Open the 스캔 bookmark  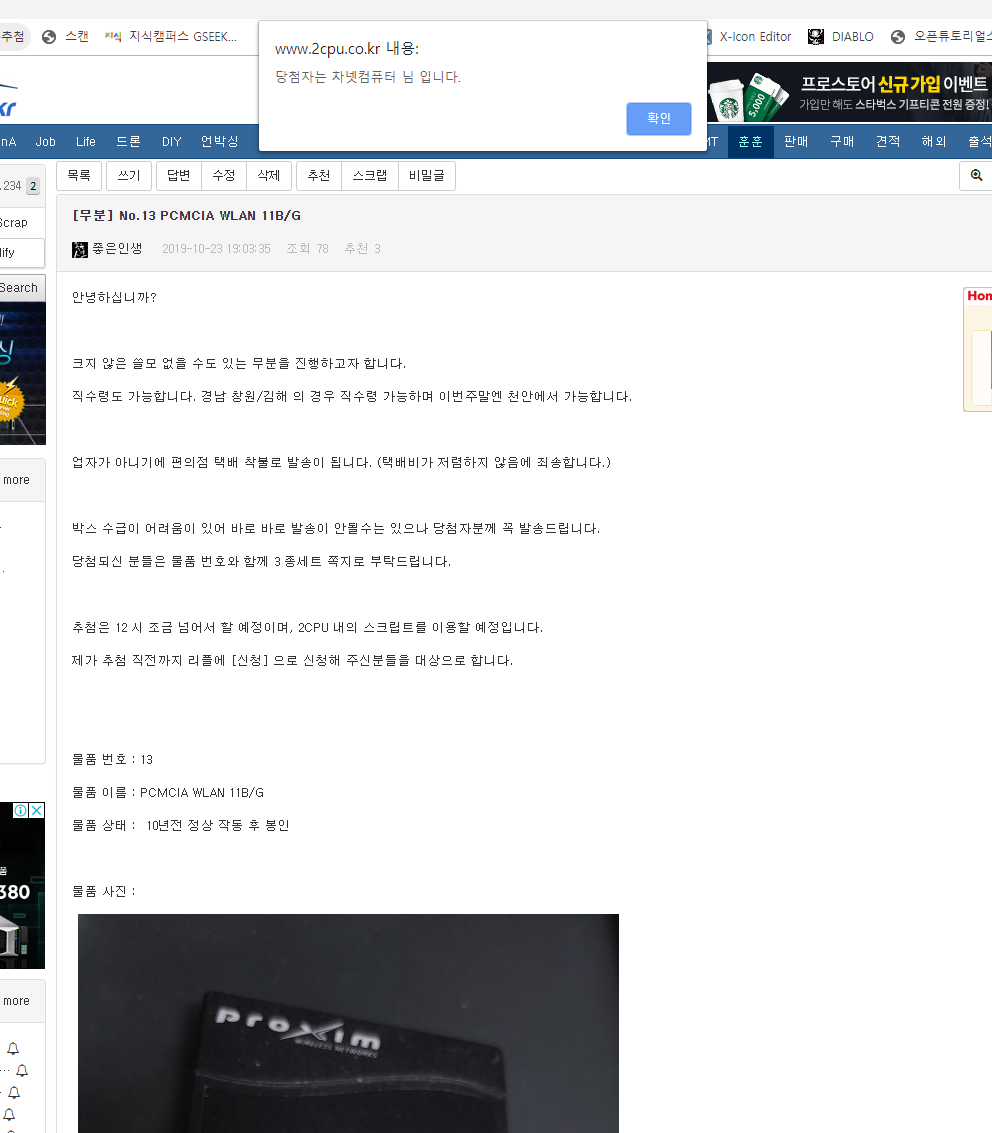[66, 37]
